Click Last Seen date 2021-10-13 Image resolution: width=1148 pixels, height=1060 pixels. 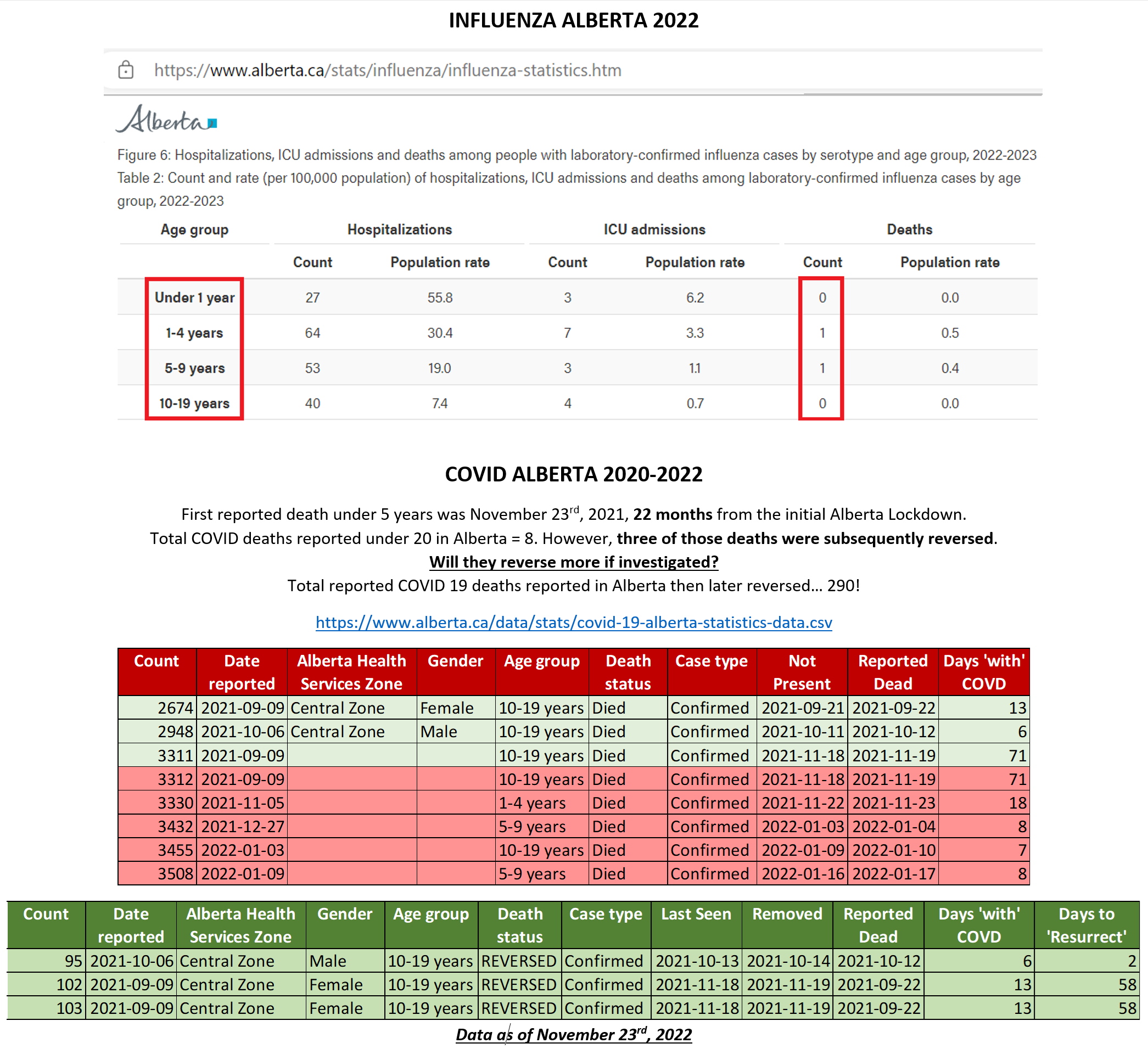697,961
